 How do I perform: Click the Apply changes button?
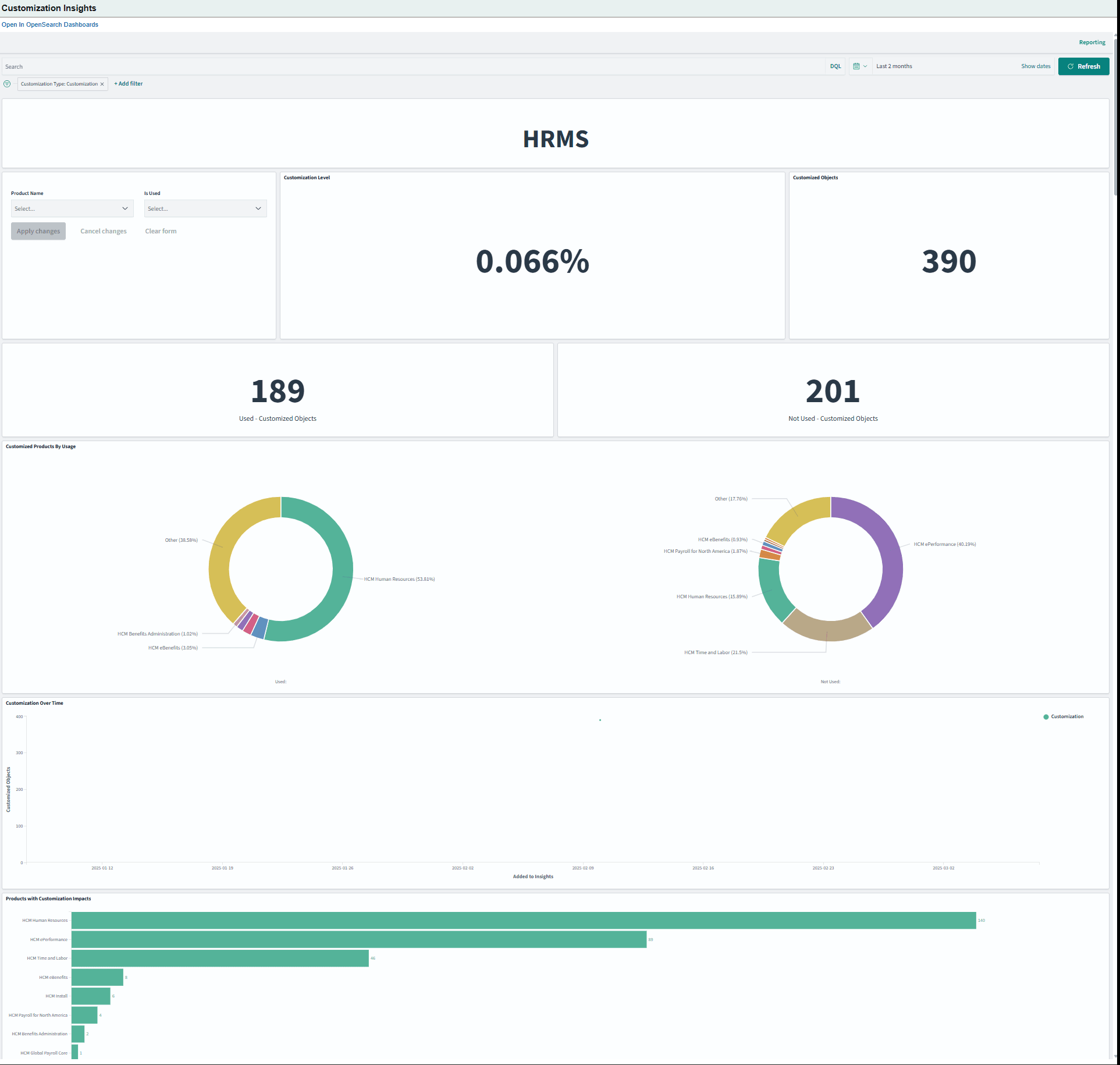tap(38, 231)
